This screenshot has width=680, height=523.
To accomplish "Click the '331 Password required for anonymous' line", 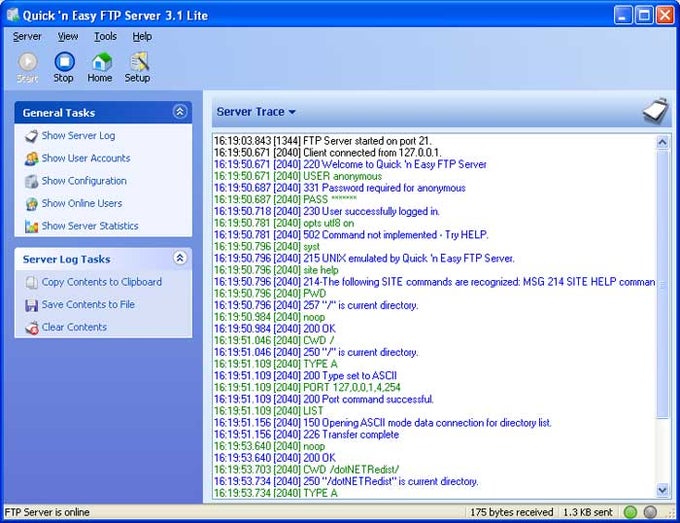I will tap(340, 188).
